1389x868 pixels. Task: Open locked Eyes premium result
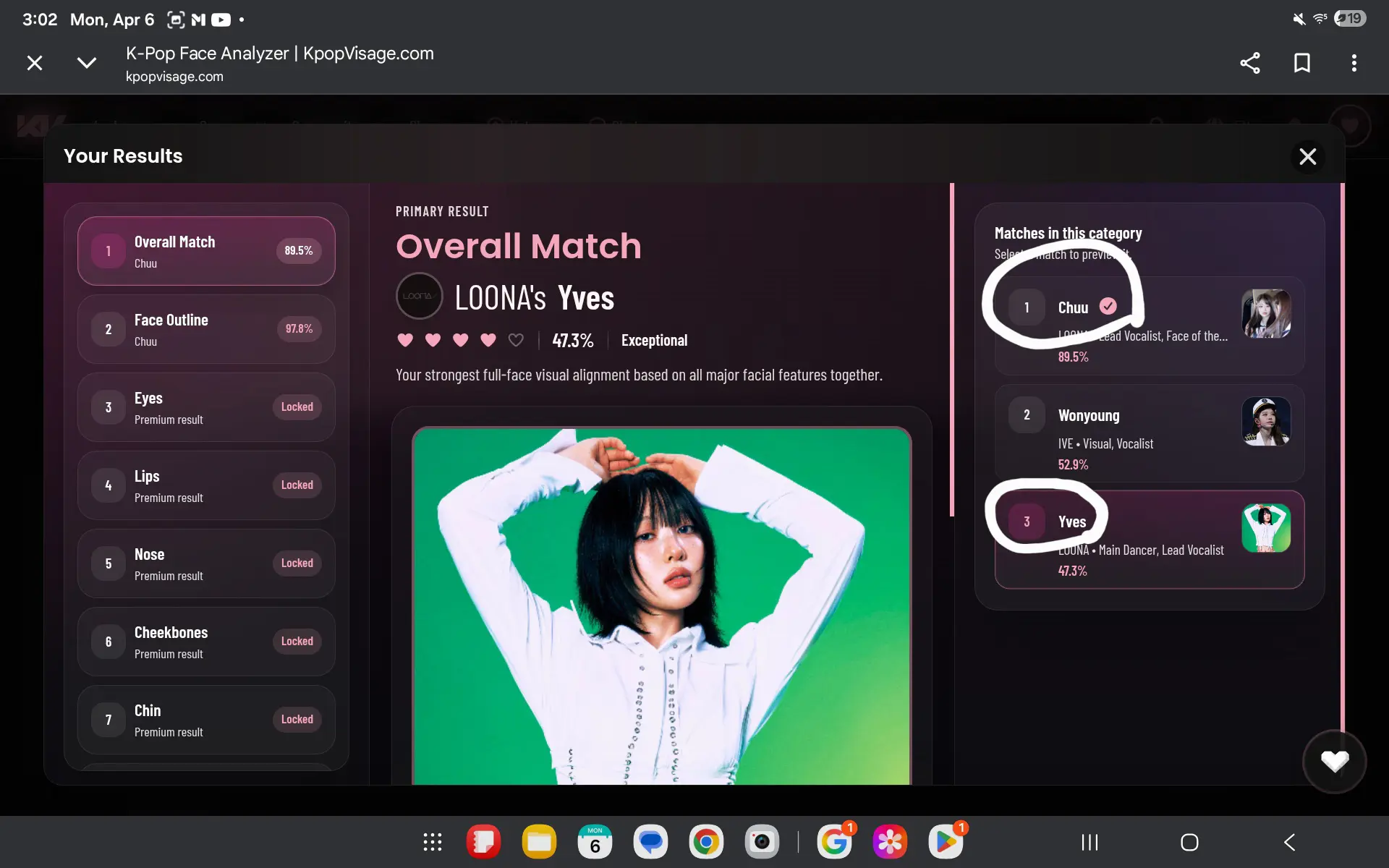tap(206, 407)
